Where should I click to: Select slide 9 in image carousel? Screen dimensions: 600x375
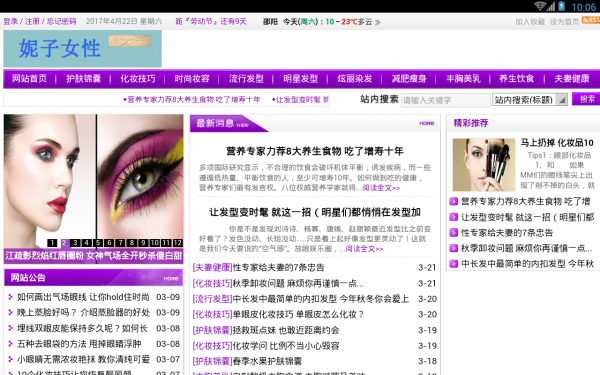143,243
